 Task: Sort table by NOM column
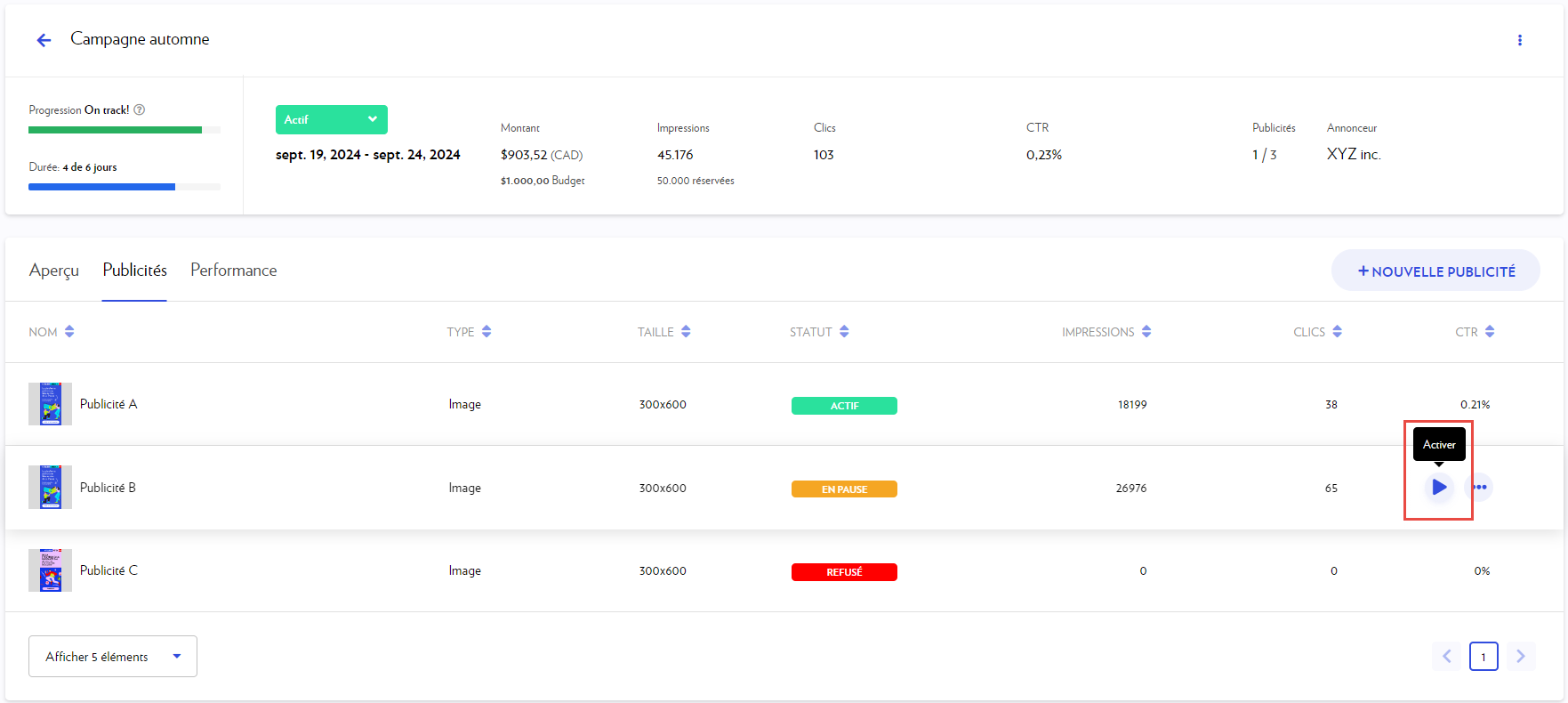[x=69, y=332]
